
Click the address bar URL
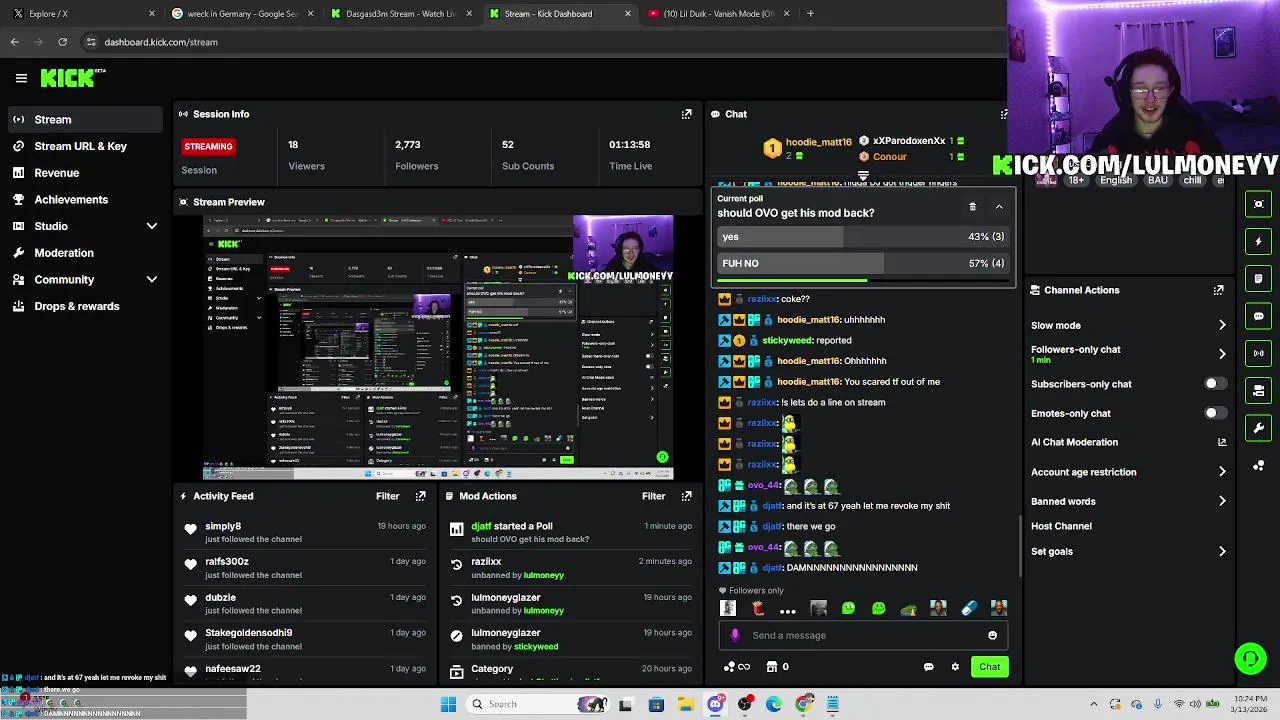click(x=161, y=42)
